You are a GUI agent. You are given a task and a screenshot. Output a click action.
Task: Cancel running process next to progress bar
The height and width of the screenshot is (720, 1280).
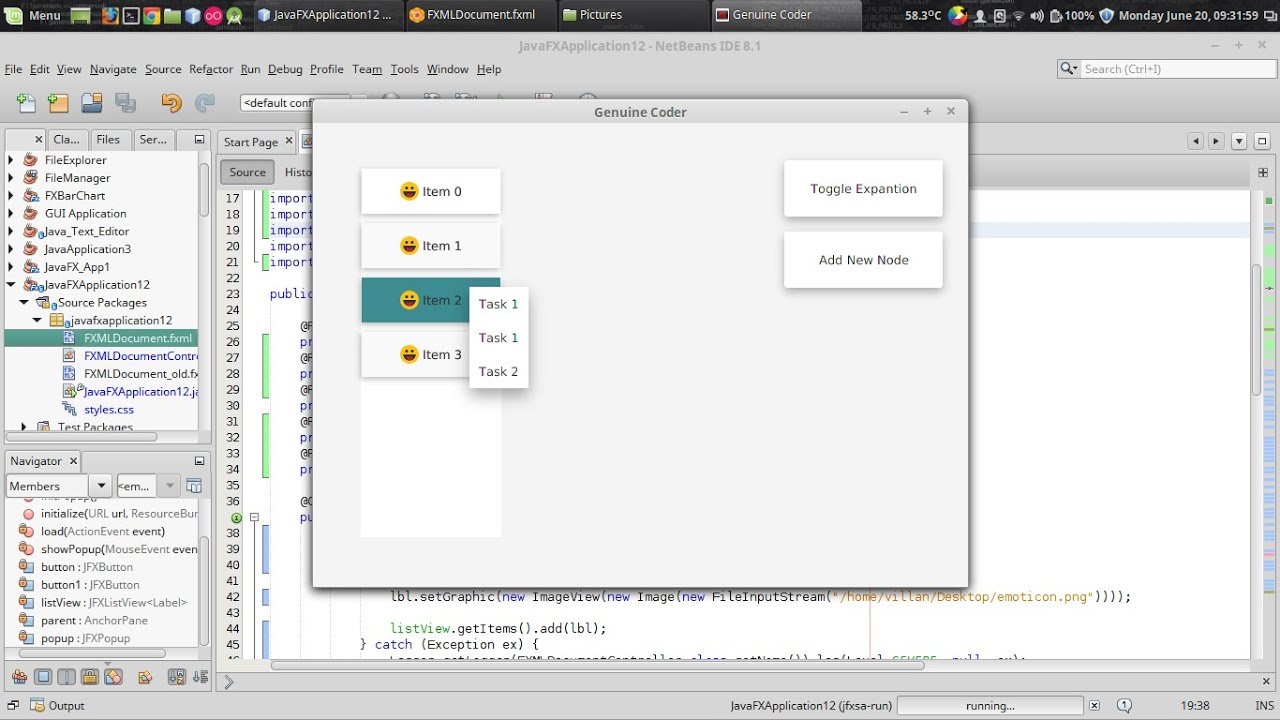[1094, 705]
